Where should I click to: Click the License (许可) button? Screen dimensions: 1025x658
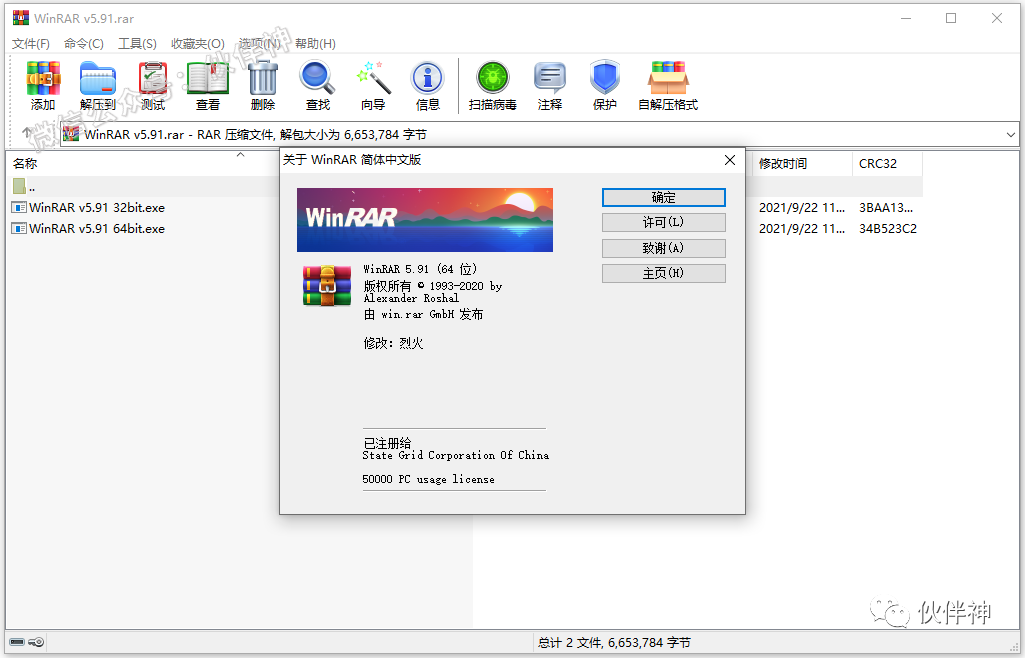(x=664, y=222)
